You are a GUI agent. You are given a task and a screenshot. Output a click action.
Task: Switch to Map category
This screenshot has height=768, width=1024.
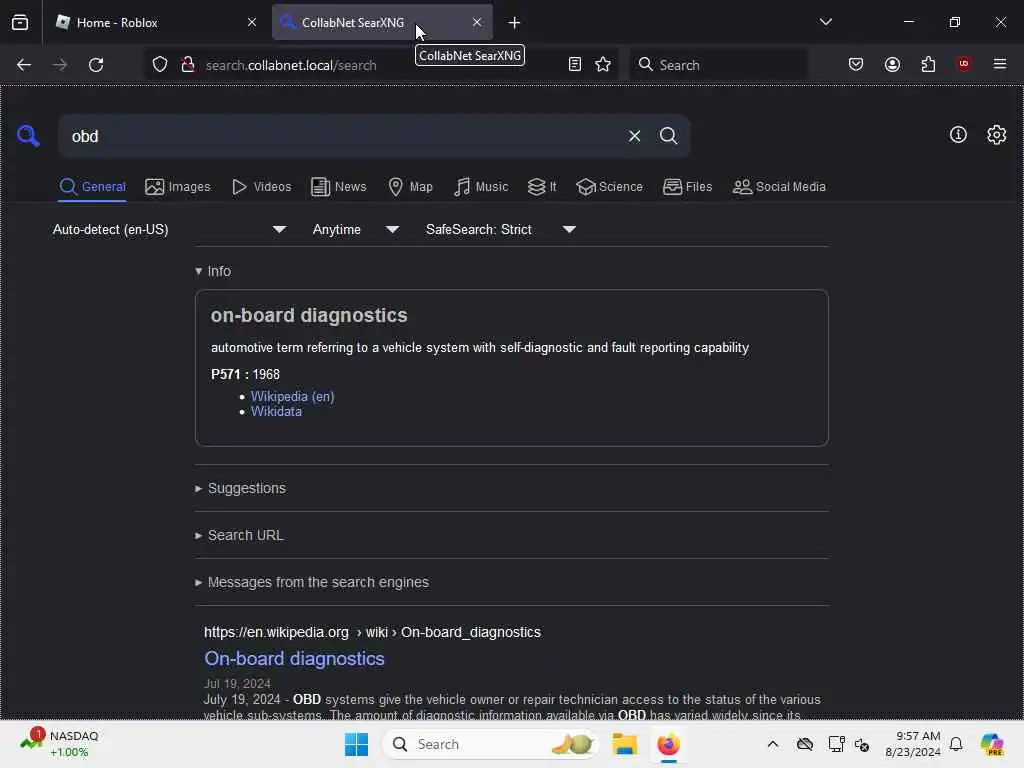[x=410, y=187]
